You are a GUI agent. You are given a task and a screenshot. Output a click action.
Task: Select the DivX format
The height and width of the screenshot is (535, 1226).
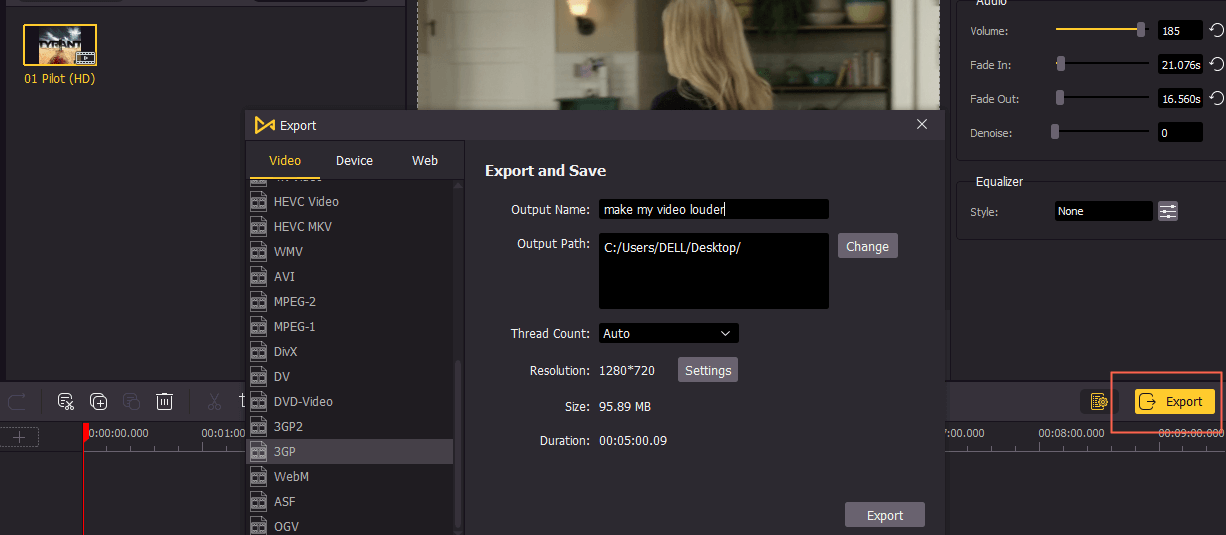(350, 351)
